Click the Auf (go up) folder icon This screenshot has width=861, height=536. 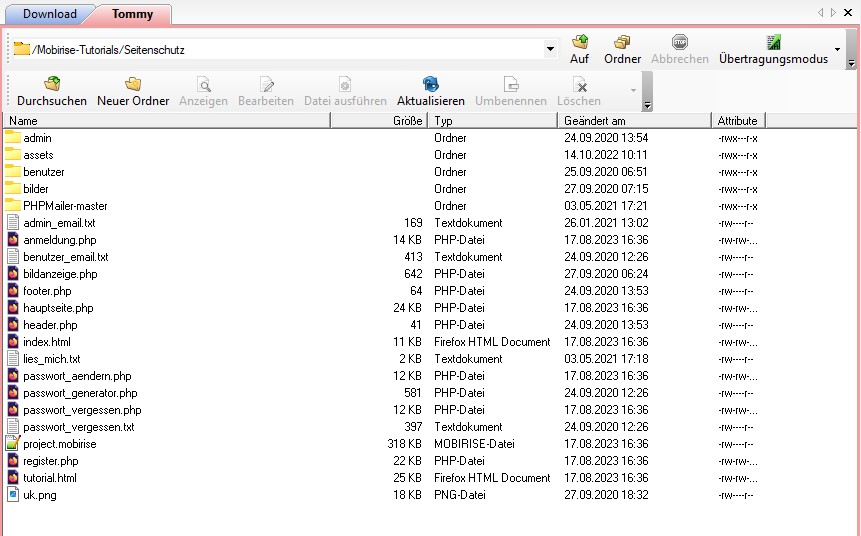click(579, 43)
